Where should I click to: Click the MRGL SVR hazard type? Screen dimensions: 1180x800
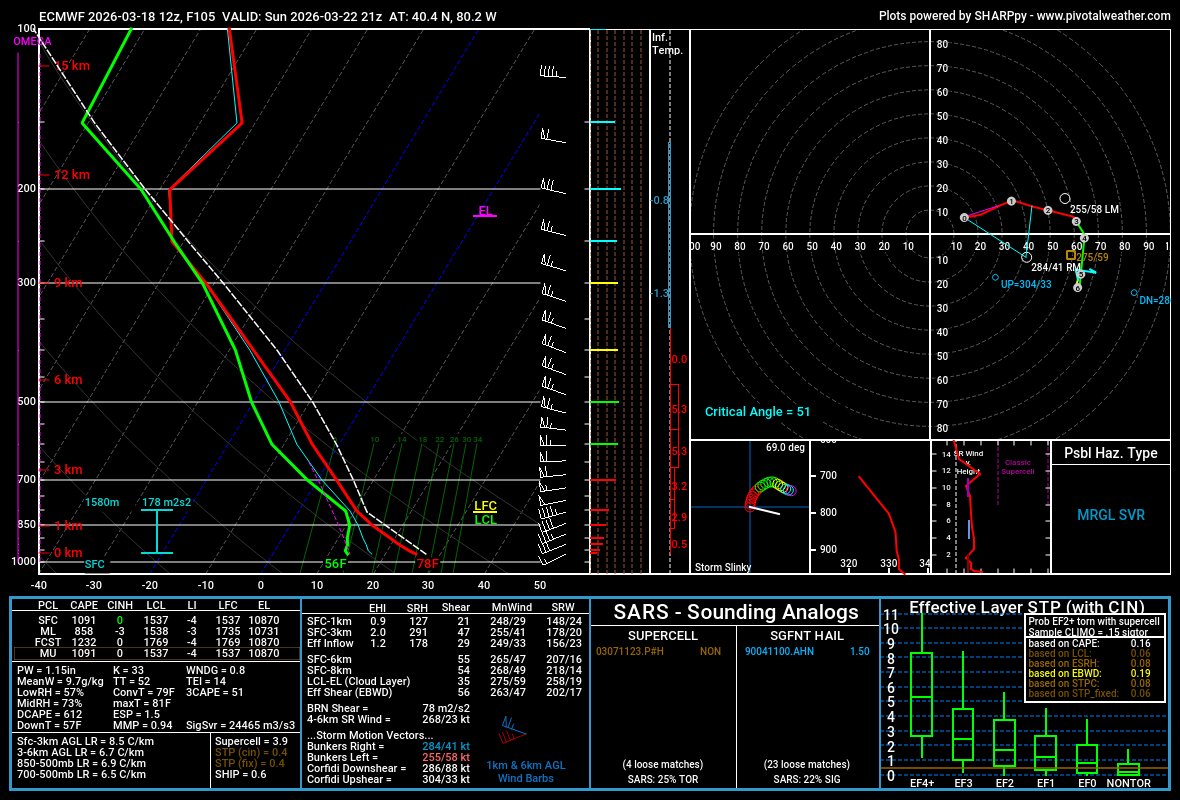[1110, 515]
